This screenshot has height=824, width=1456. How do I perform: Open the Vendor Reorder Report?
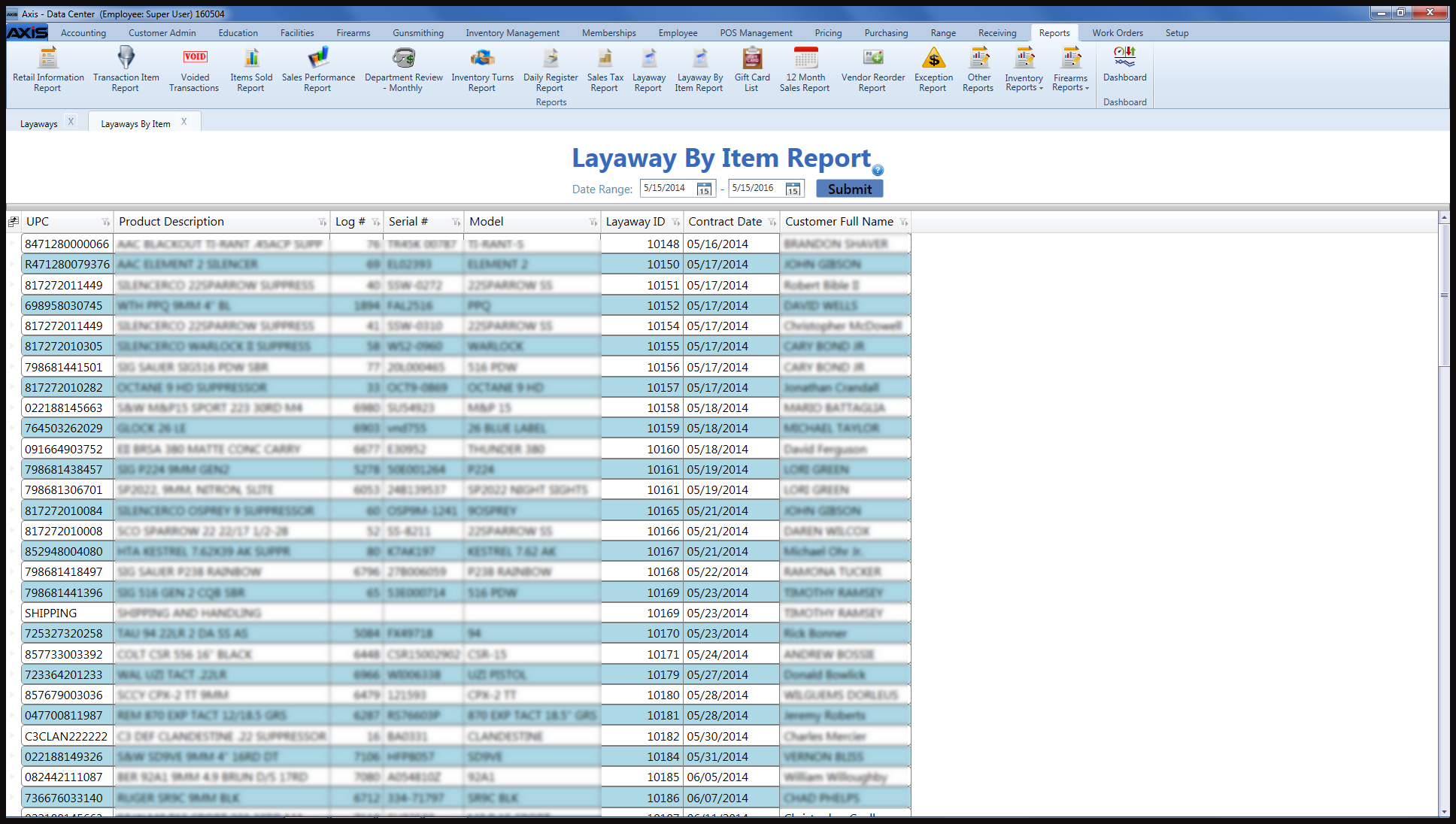pos(873,69)
